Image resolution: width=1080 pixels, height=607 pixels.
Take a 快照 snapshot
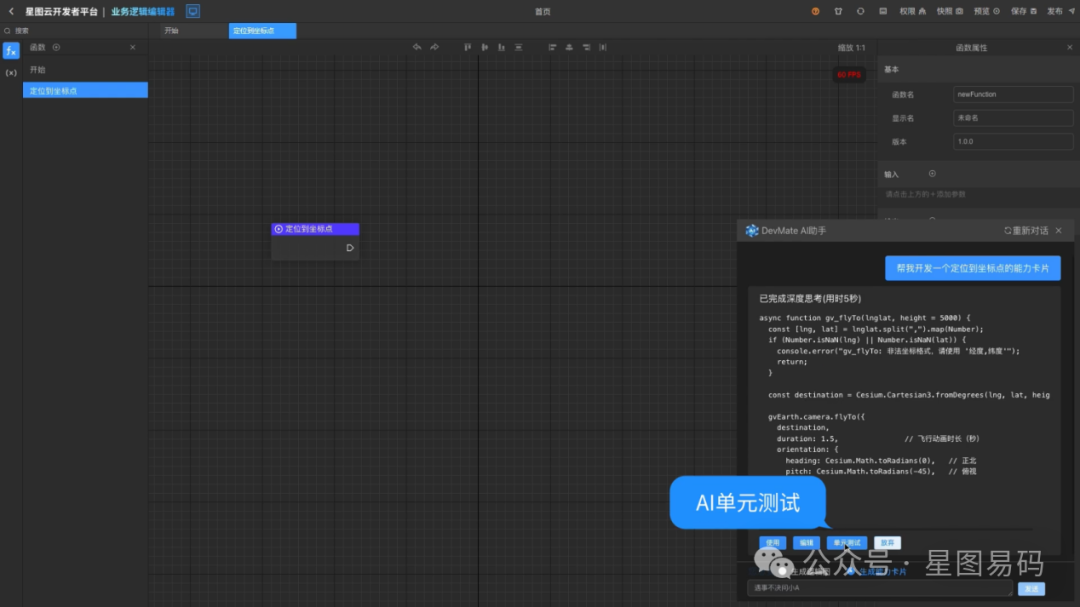[x=950, y=11]
